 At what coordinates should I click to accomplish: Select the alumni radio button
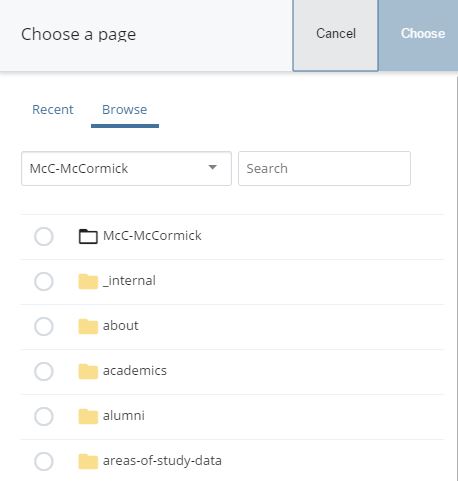(44, 416)
